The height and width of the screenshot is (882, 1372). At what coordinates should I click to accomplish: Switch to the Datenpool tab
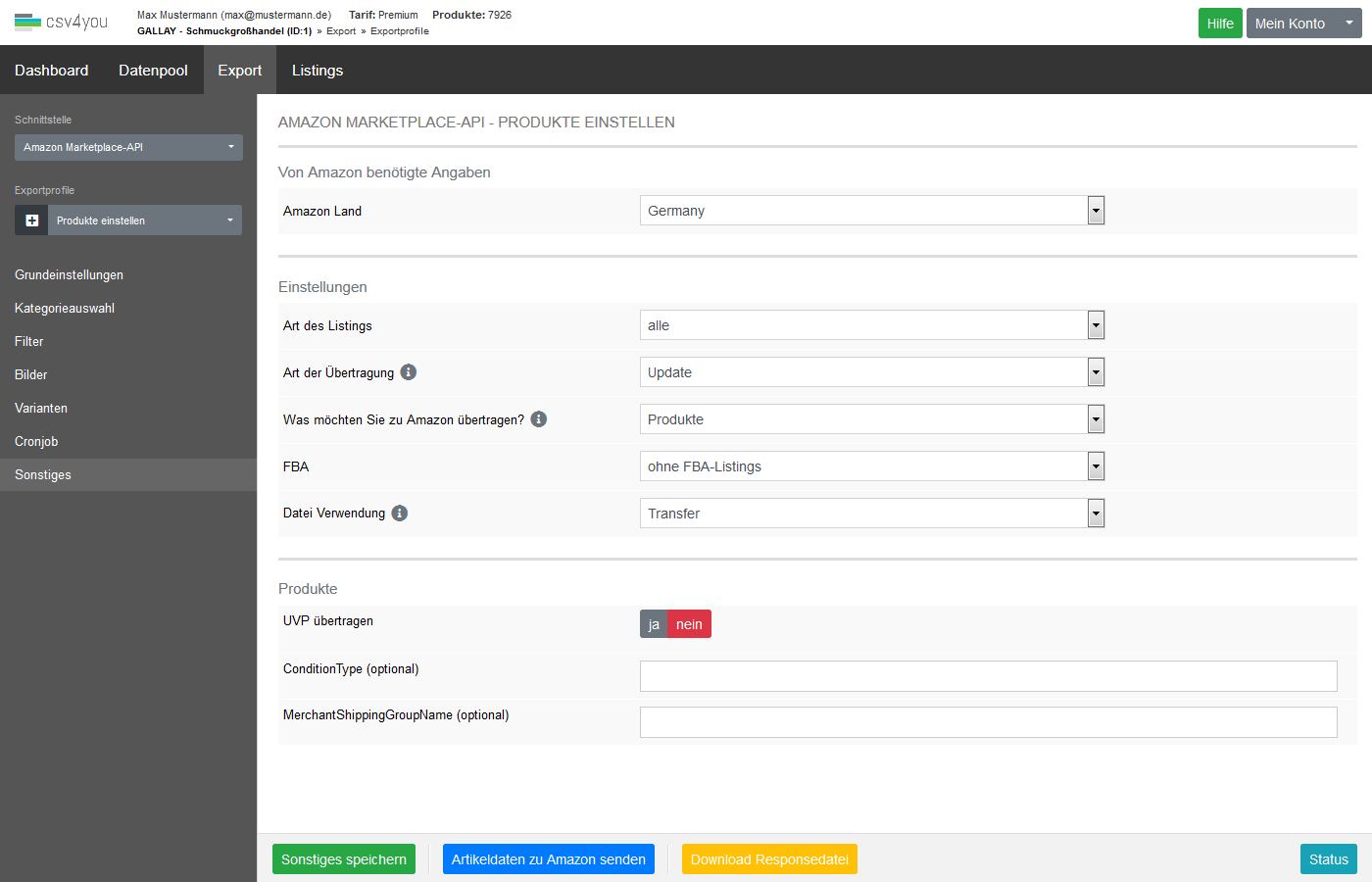coord(153,71)
